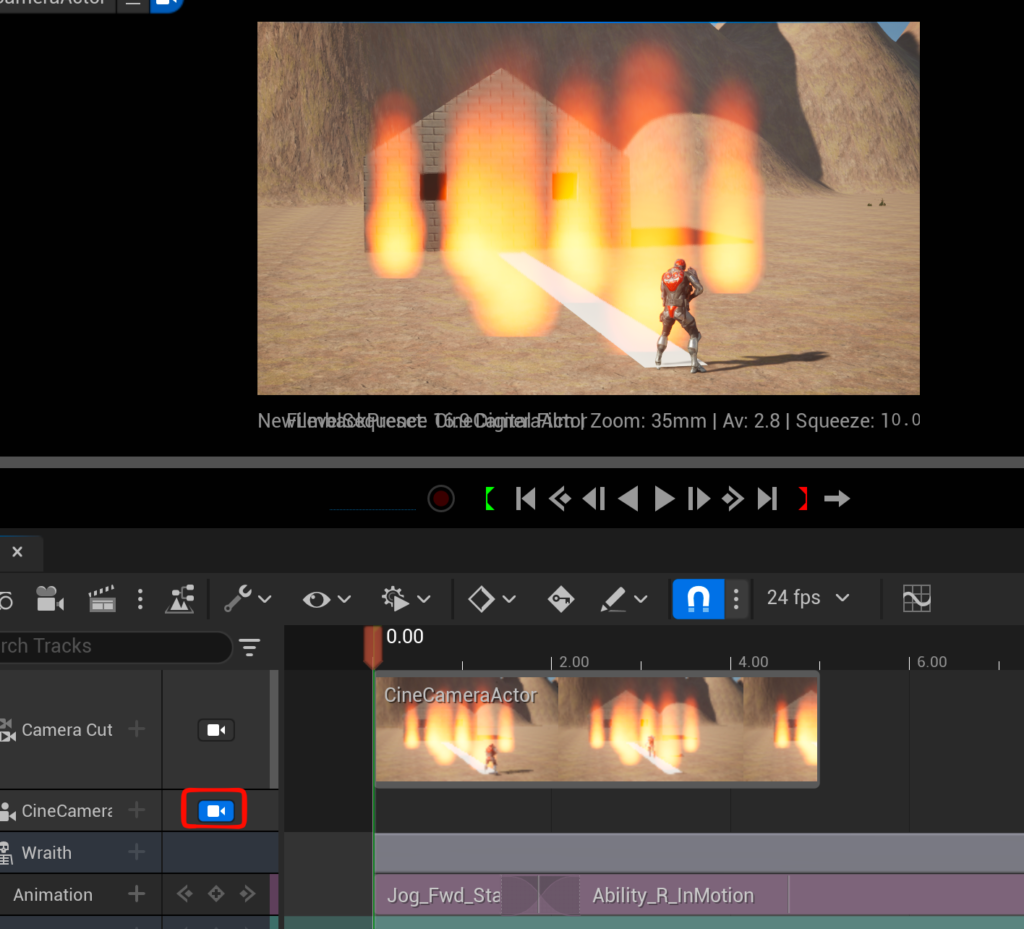Click the Record button in transport controls

441,498
